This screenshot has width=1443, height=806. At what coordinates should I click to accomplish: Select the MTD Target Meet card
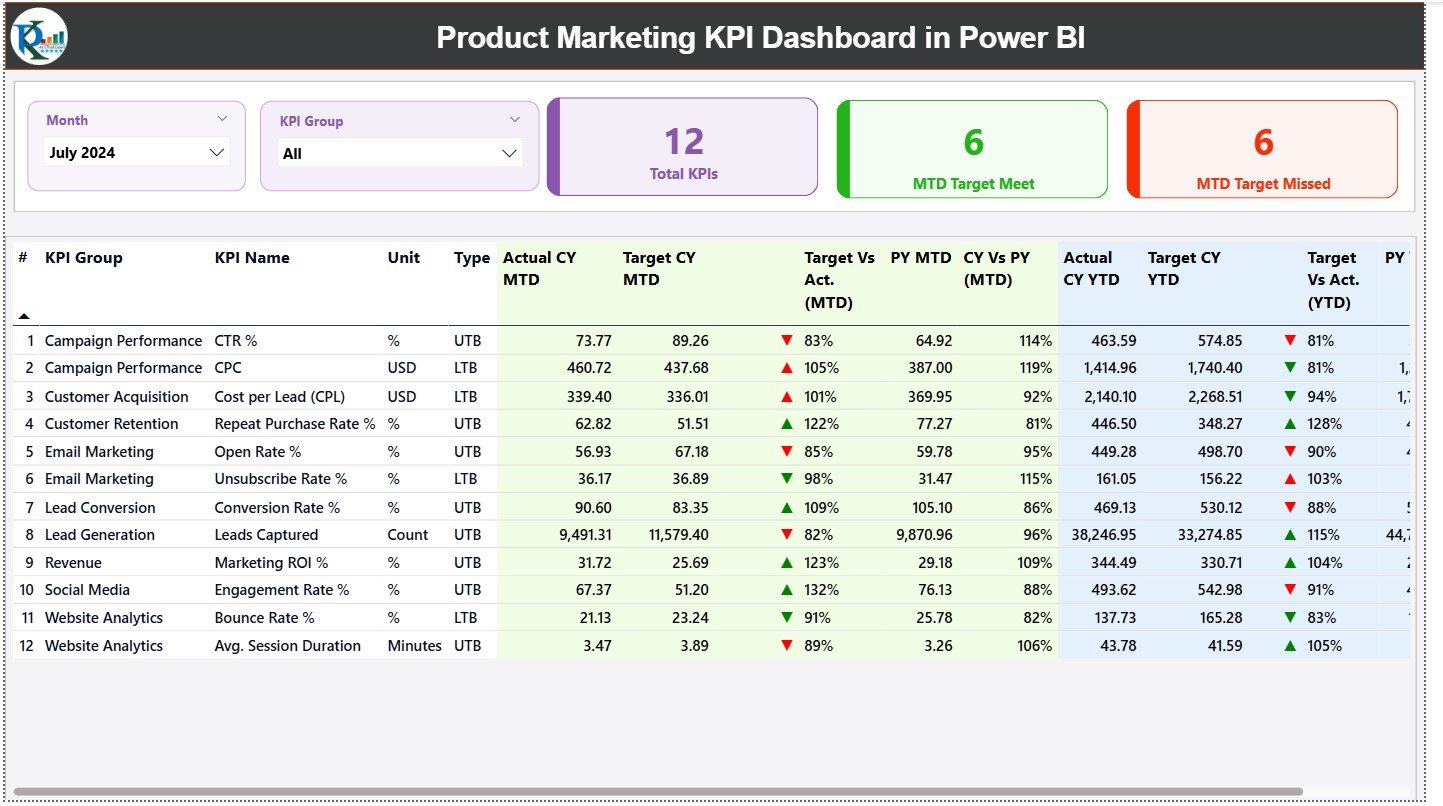pos(971,148)
